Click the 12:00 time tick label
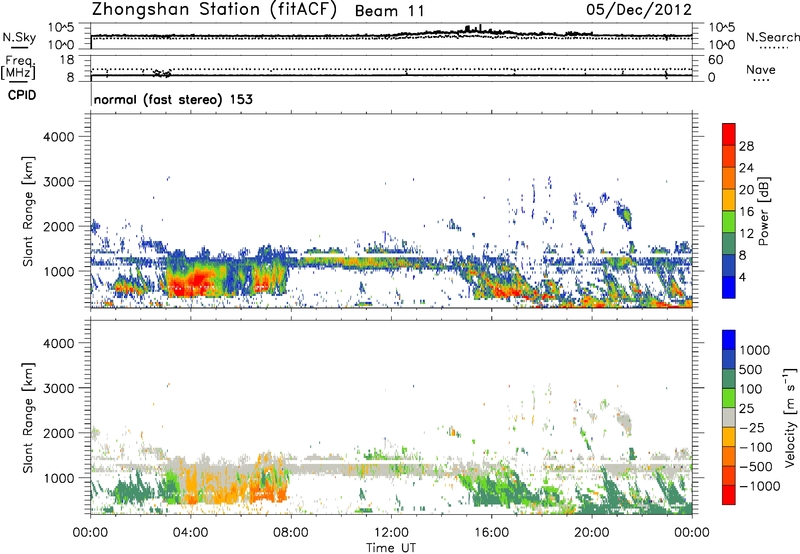Screen dimensions: 800x554 click(x=391, y=533)
